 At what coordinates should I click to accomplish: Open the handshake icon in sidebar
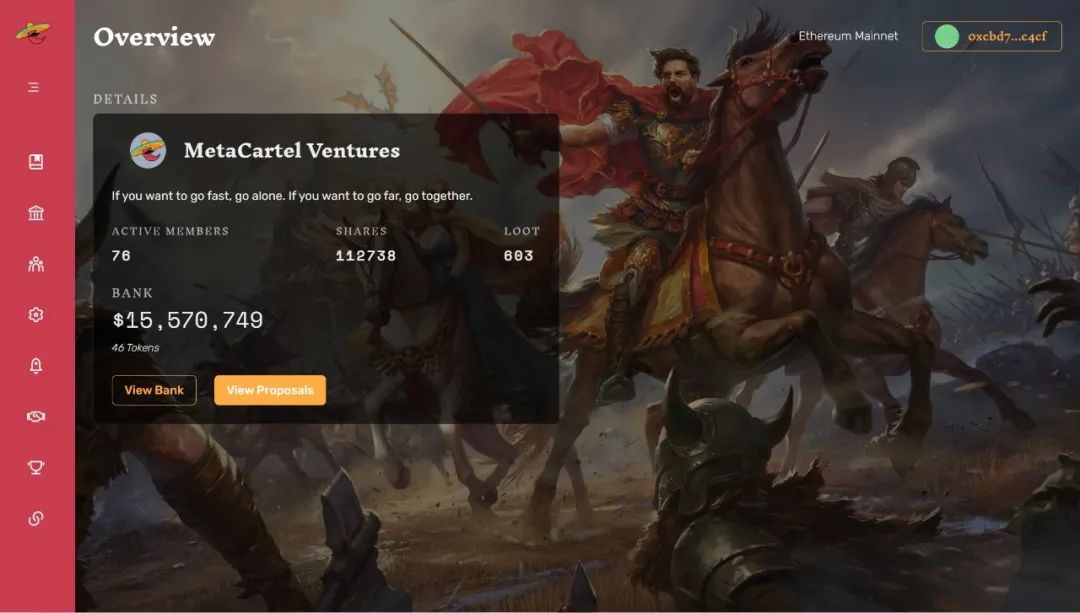click(36, 417)
